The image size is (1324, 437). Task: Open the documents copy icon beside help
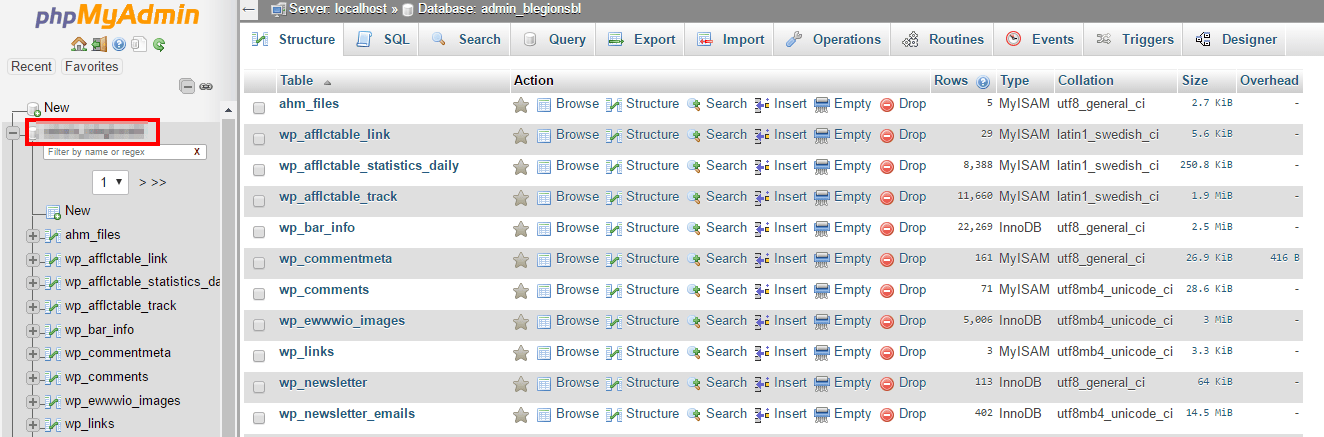pyautogui.click(x=138, y=44)
